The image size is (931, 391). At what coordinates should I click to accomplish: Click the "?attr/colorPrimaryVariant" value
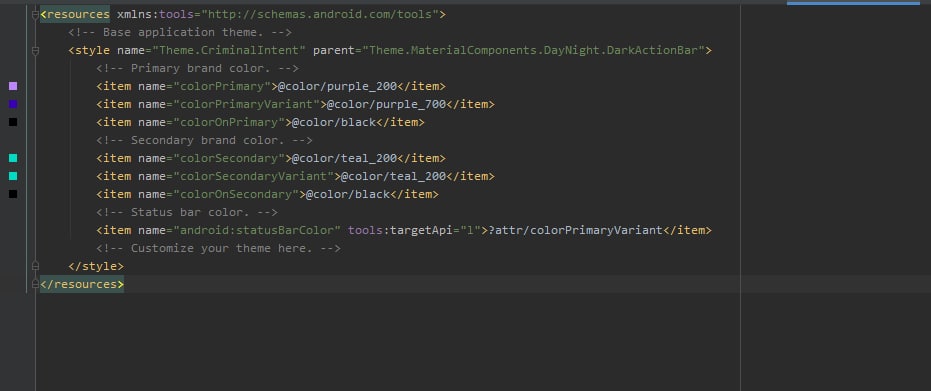point(575,230)
